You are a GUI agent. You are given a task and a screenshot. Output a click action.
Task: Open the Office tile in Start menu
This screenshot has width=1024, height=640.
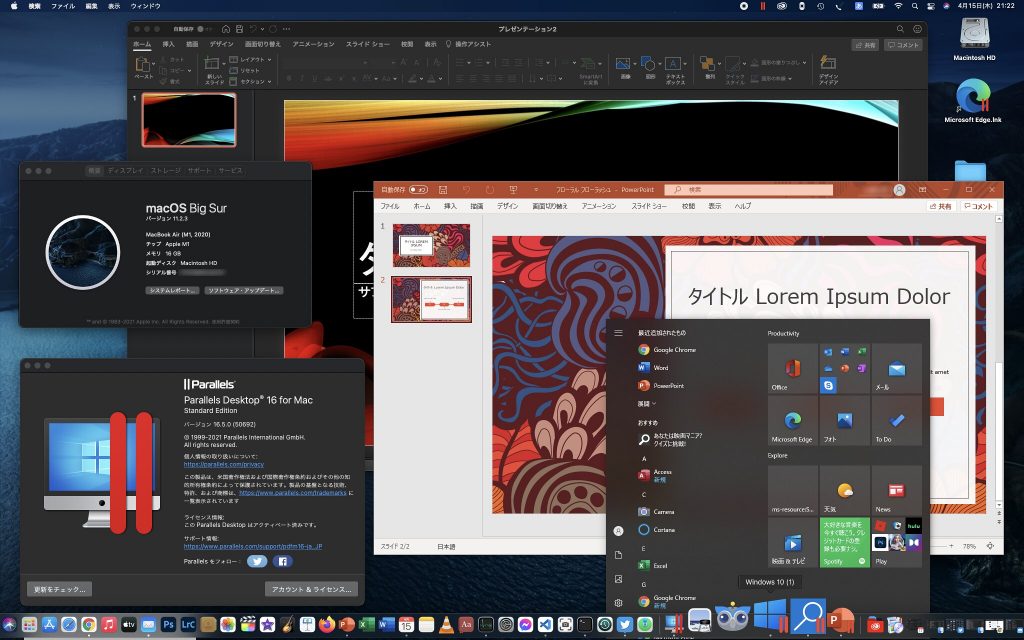click(x=793, y=369)
